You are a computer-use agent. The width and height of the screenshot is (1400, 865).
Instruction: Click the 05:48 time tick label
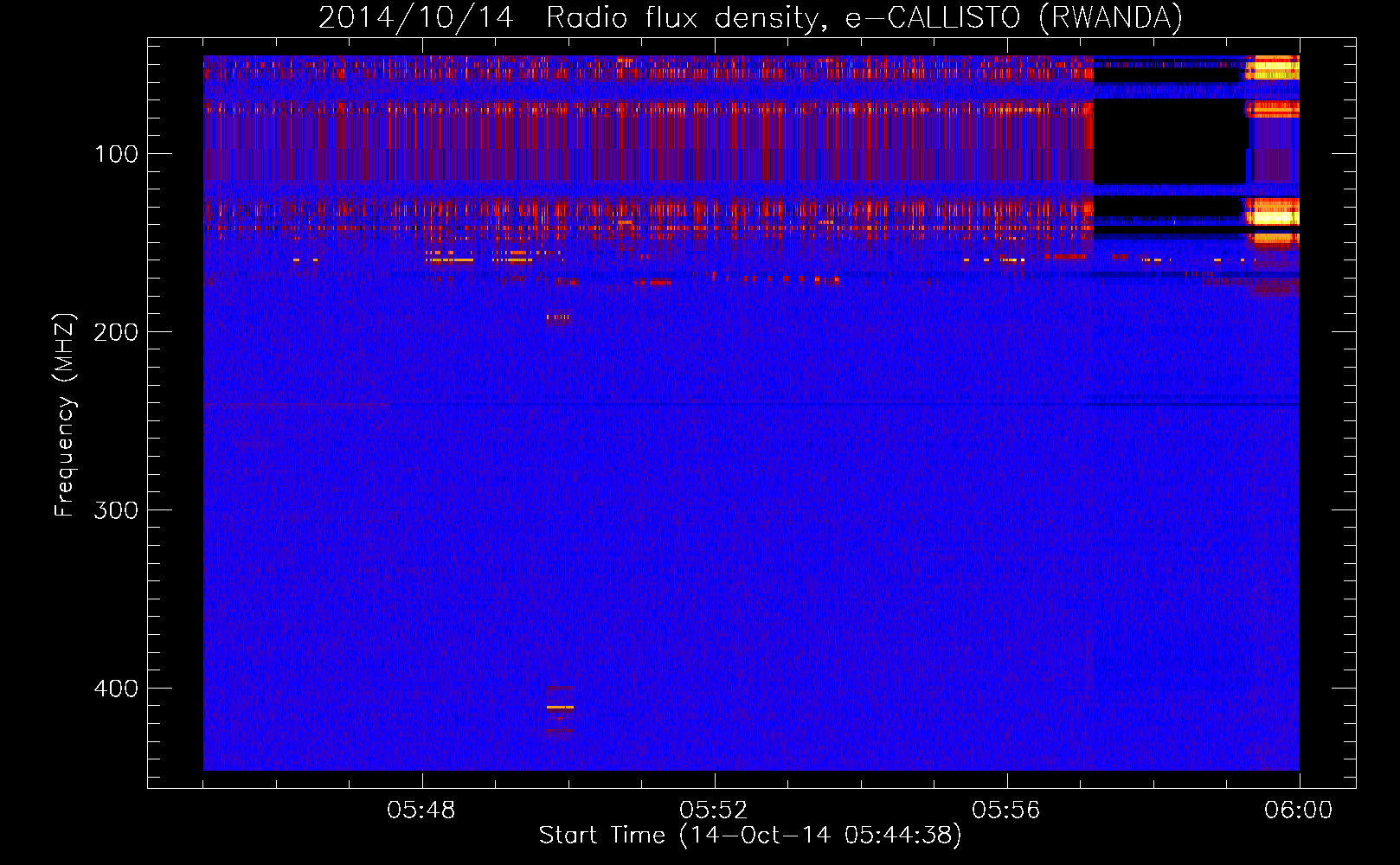coord(421,811)
